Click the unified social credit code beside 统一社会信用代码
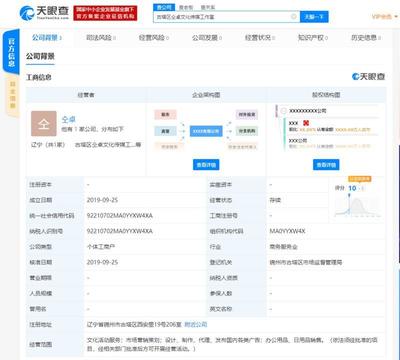Image resolution: width=400 pixels, height=360 pixels. [x=120, y=216]
